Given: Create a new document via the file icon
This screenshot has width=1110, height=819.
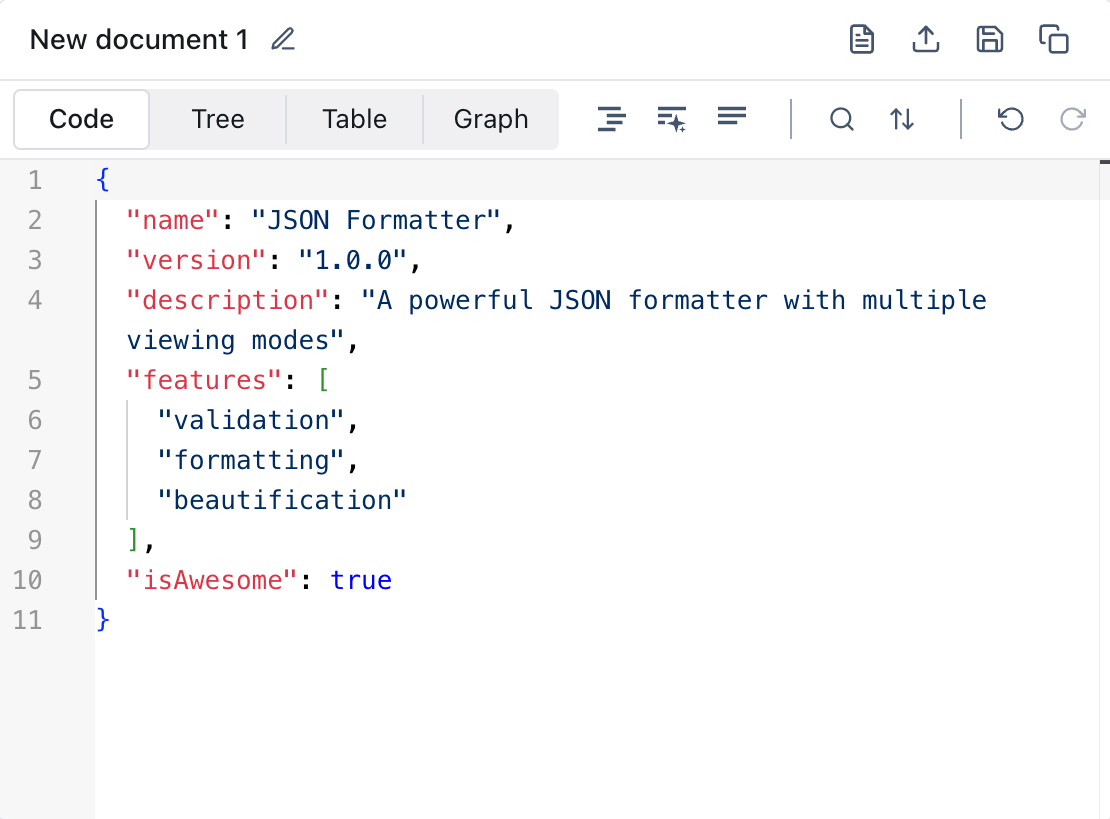Looking at the screenshot, I should (861, 39).
